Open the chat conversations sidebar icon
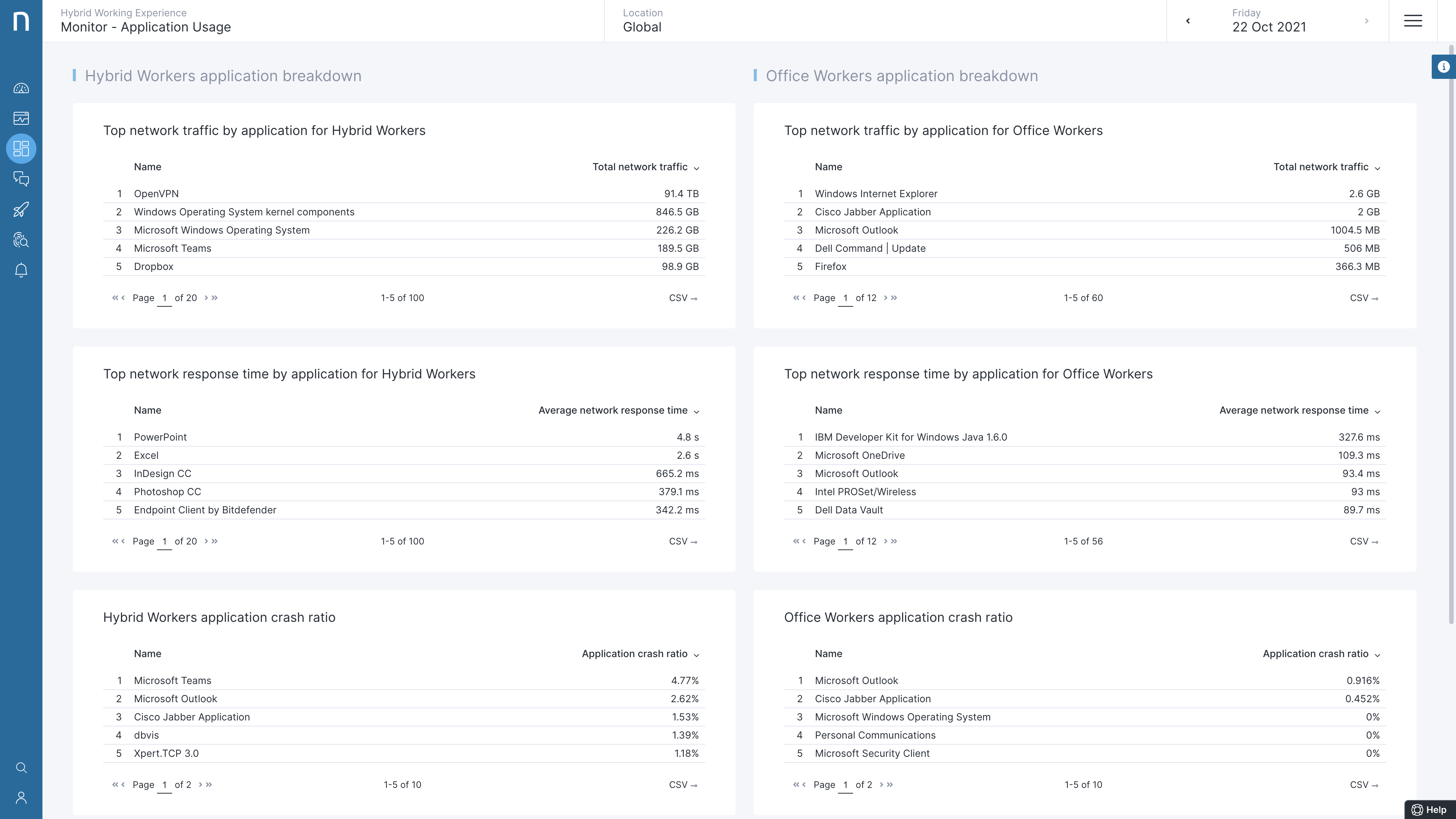The width and height of the screenshot is (1456, 819). pos(21,179)
